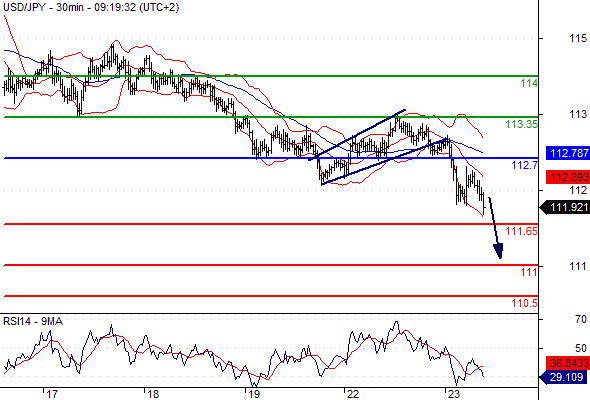Select the black 111.921 current price tag

coord(564,207)
